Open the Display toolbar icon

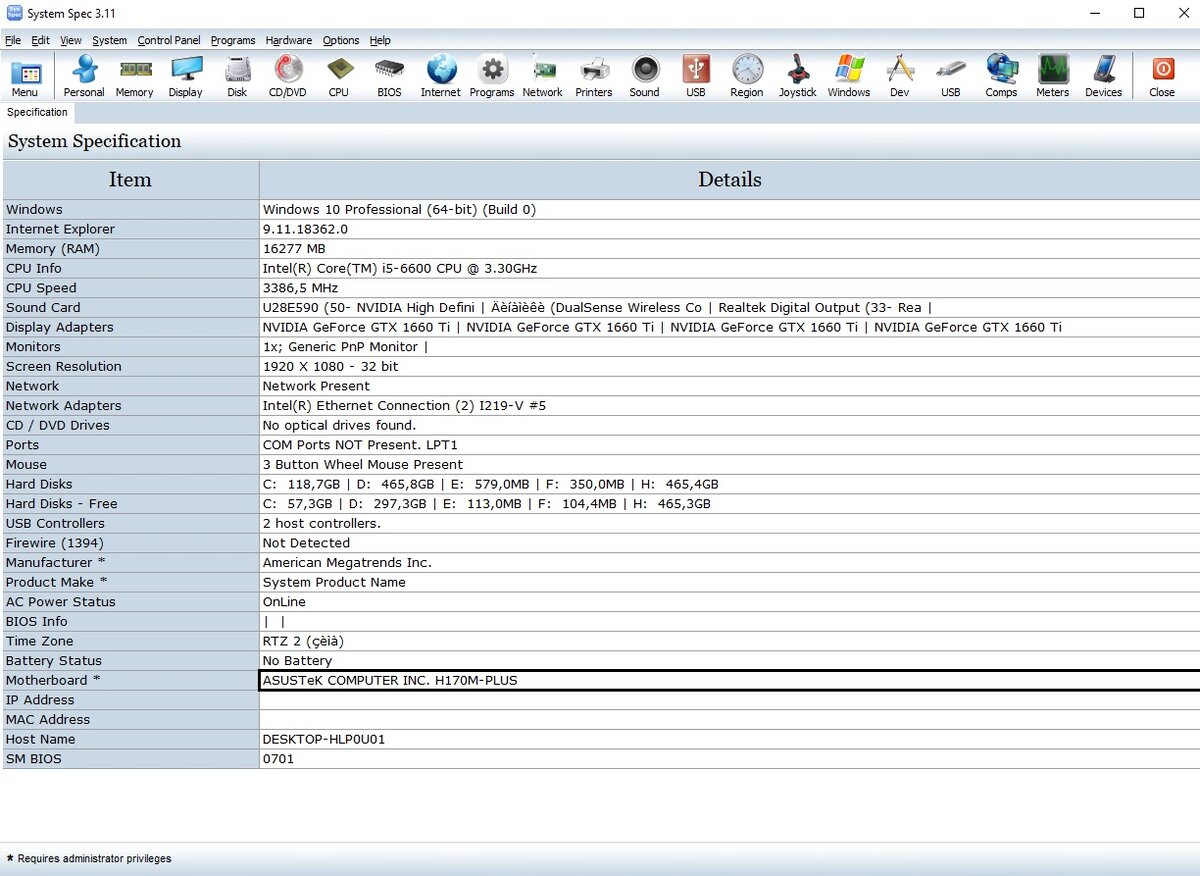click(185, 77)
